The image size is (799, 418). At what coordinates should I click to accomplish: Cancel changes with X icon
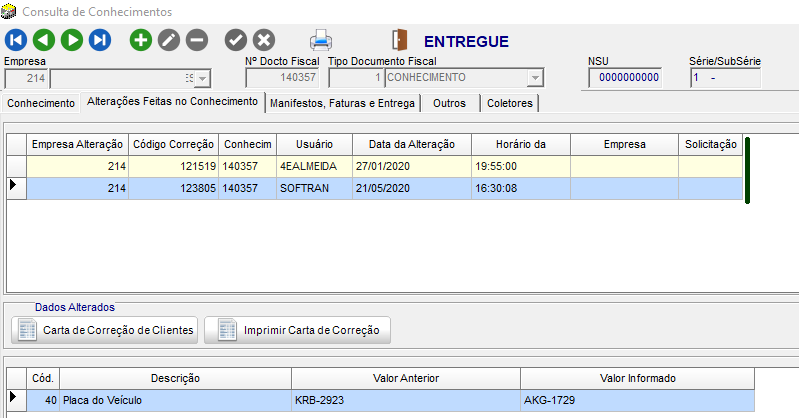tap(264, 40)
